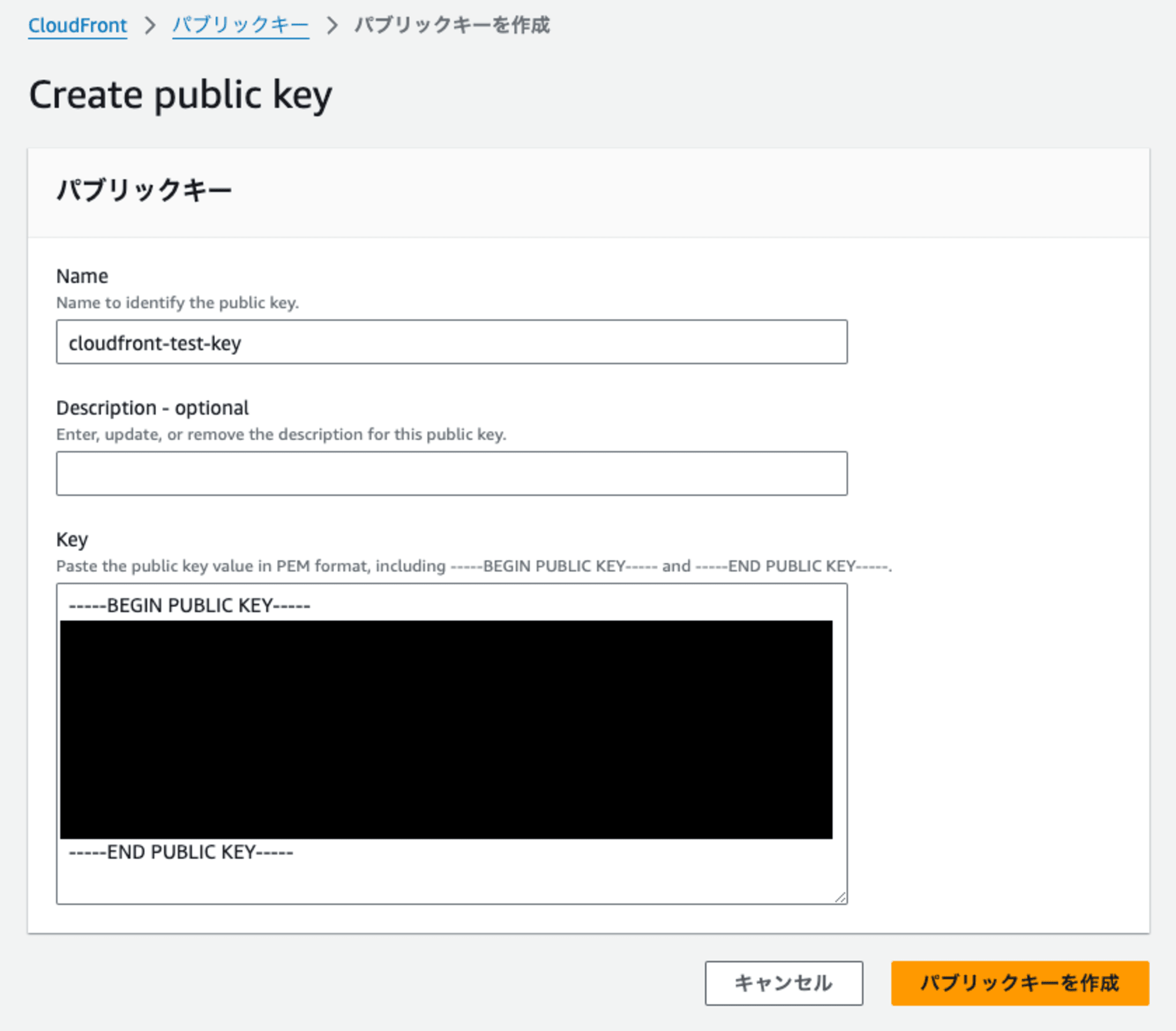
Task: Click the Create public key heading
Action: coord(181,95)
